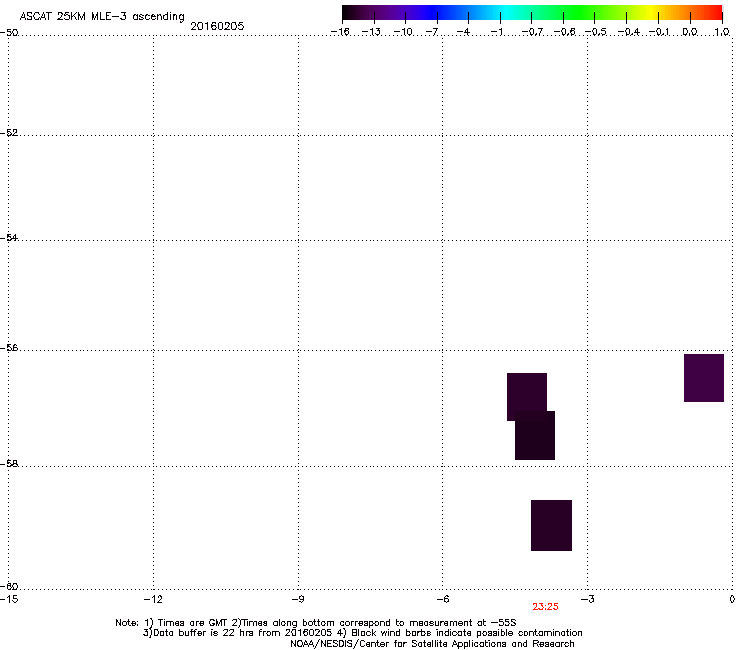Viewport: 740px width, 650px height.
Task: Click the NOAA/NESDIS credit line
Action: coord(432,644)
